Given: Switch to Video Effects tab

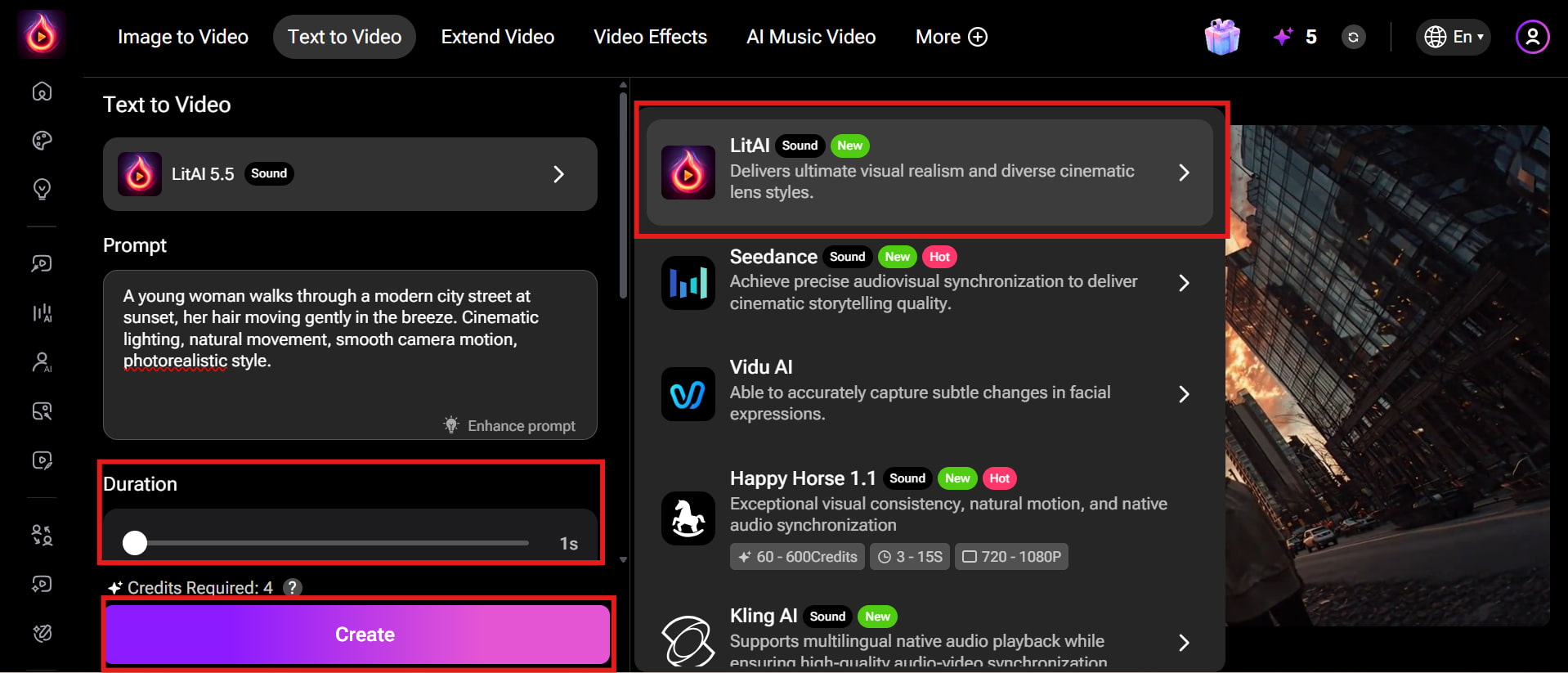Looking at the screenshot, I should pyautogui.click(x=650, y=37).
